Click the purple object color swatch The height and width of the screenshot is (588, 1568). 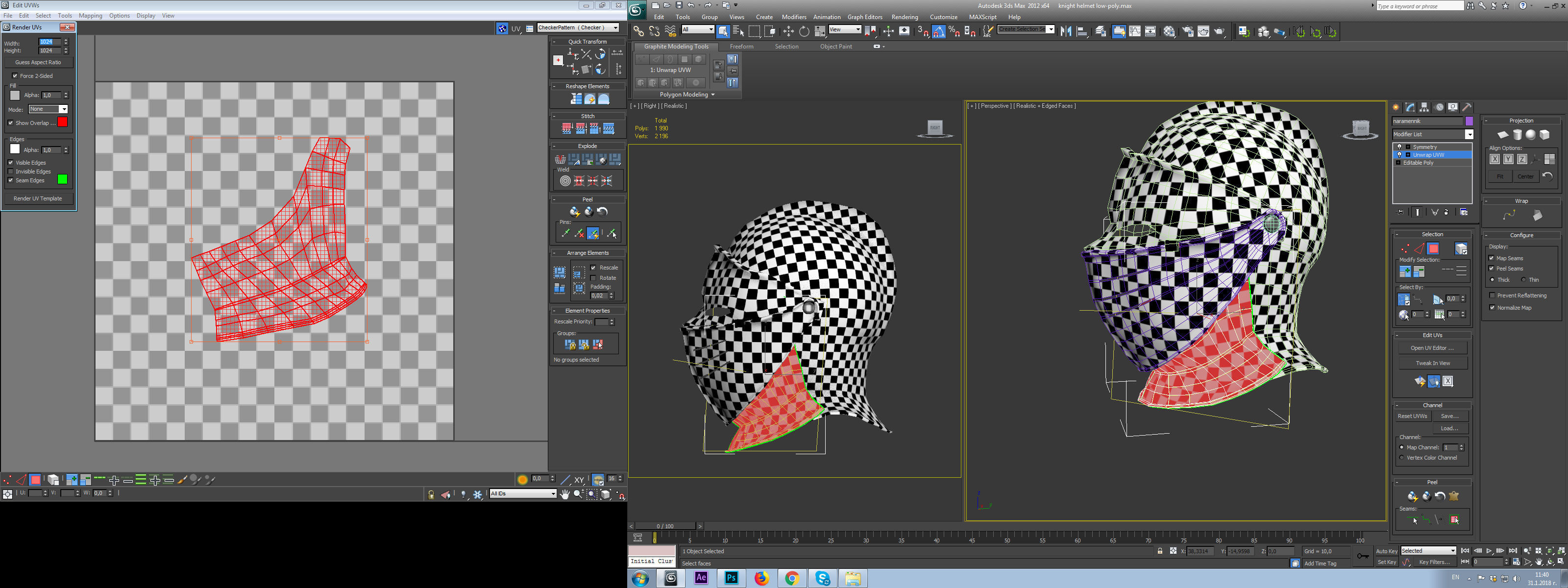point(1469,121)
